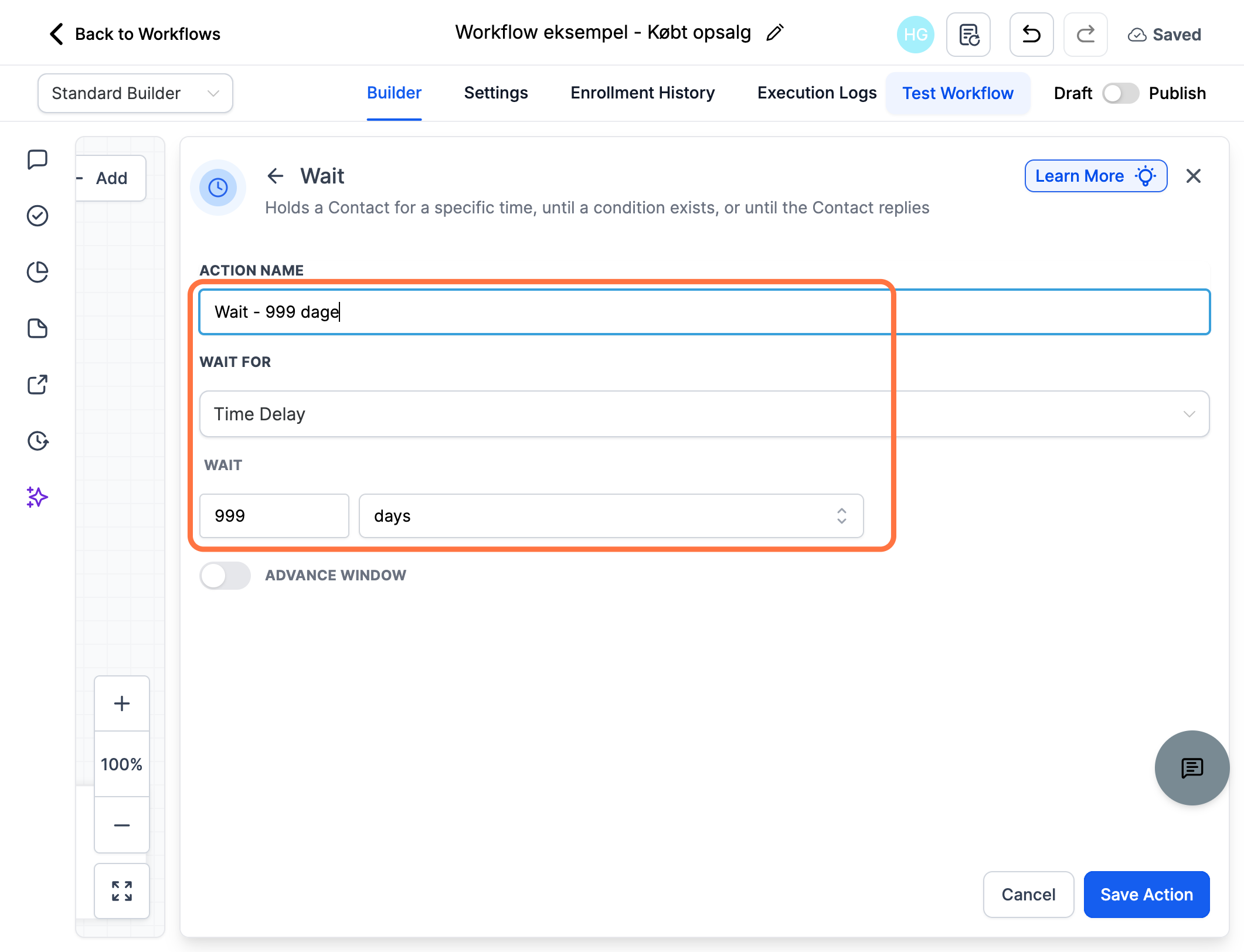Screen dimensions: 1244x952
Task: Enable the Advance Window toggle
Action: pyautogui.click(x=225, y=575)
